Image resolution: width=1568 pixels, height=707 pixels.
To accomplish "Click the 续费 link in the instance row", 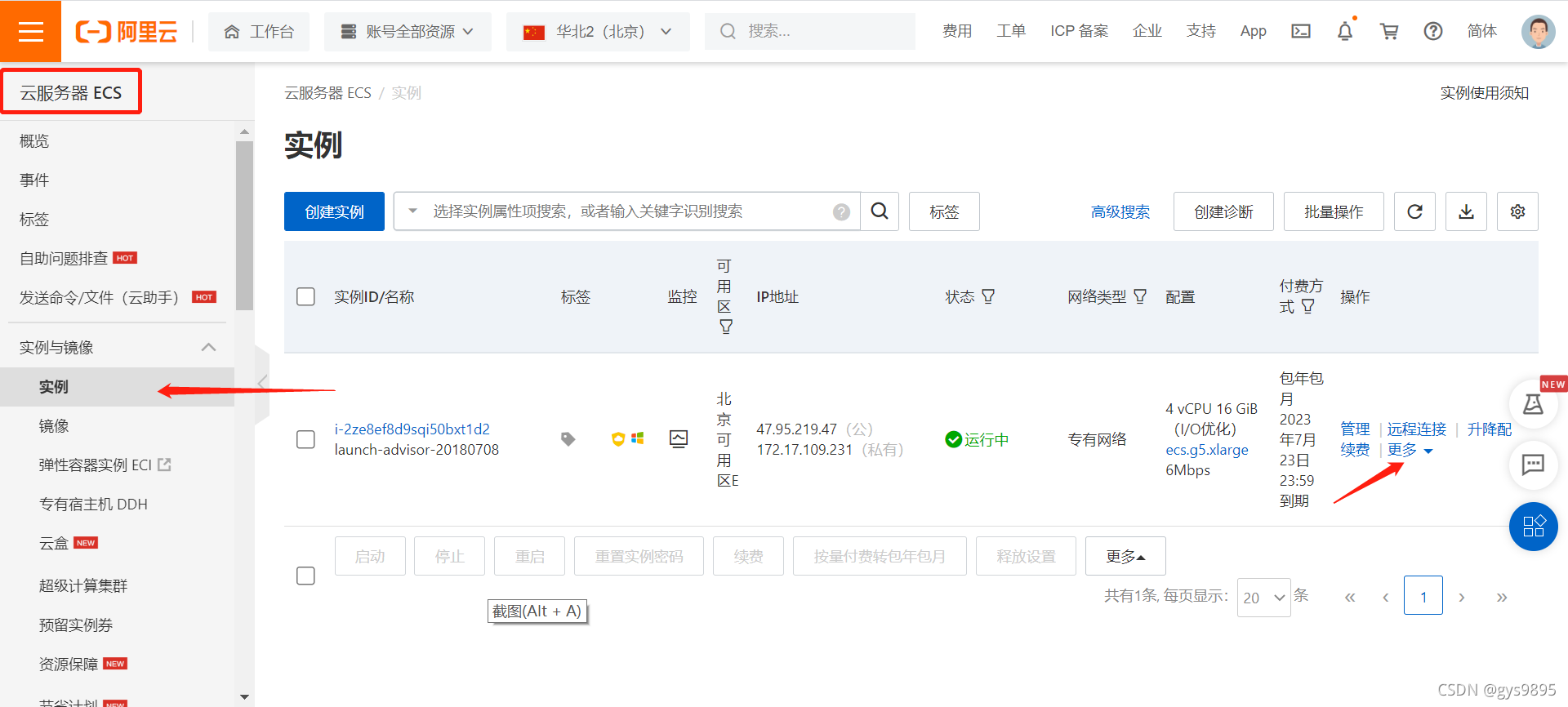I will pos(1356,450).
